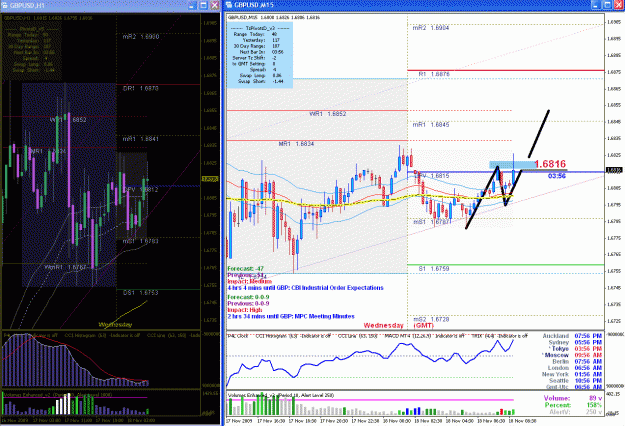Image resolution: width=625 pixels, height=426 pixels.
Task: Click the Spread row in info box
Action: pyautogui.click(x=263, y=70)
